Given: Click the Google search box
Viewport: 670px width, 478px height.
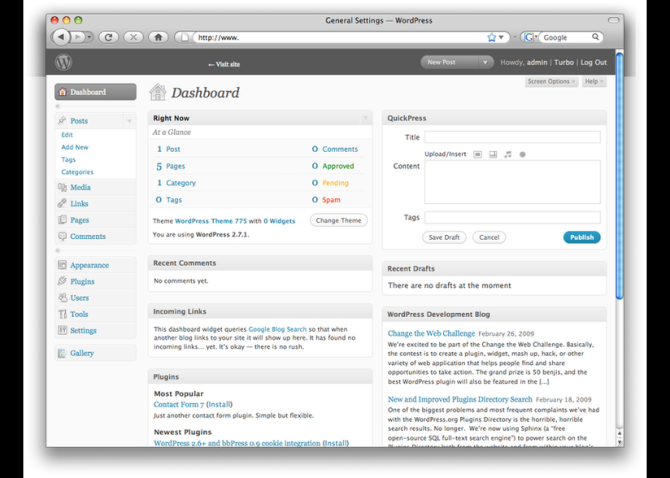Looking at the screenshot, I should point(566,37).
